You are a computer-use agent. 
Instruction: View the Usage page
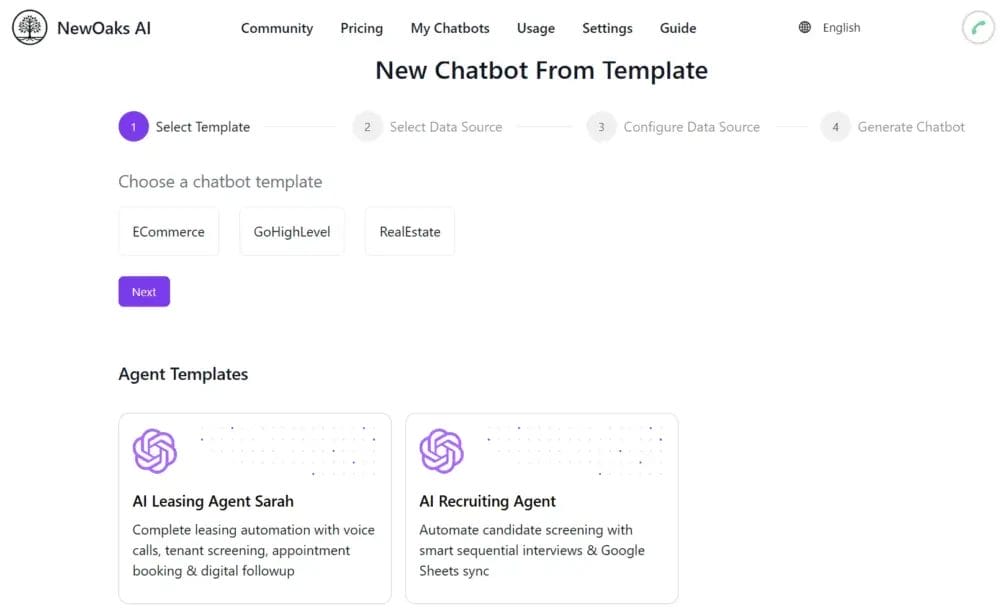536,28
